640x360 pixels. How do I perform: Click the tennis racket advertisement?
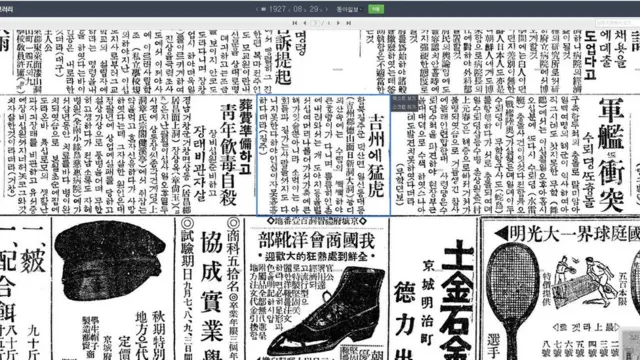(x=513, y=302)
